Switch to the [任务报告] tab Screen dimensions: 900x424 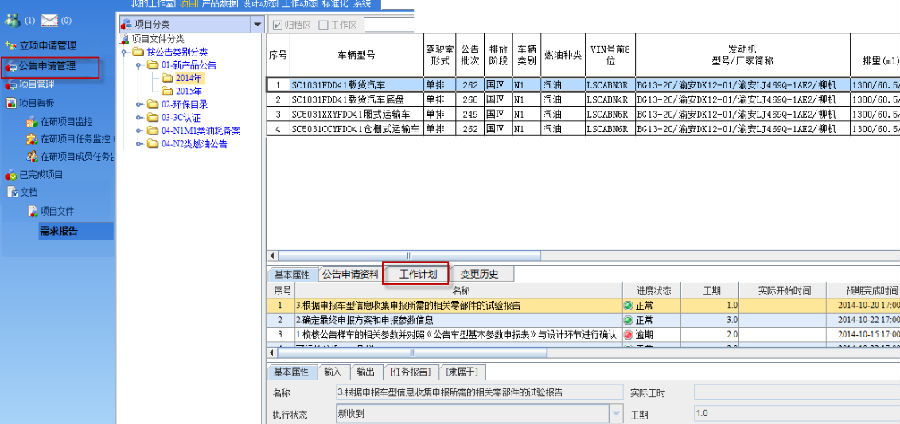[411, 372]
